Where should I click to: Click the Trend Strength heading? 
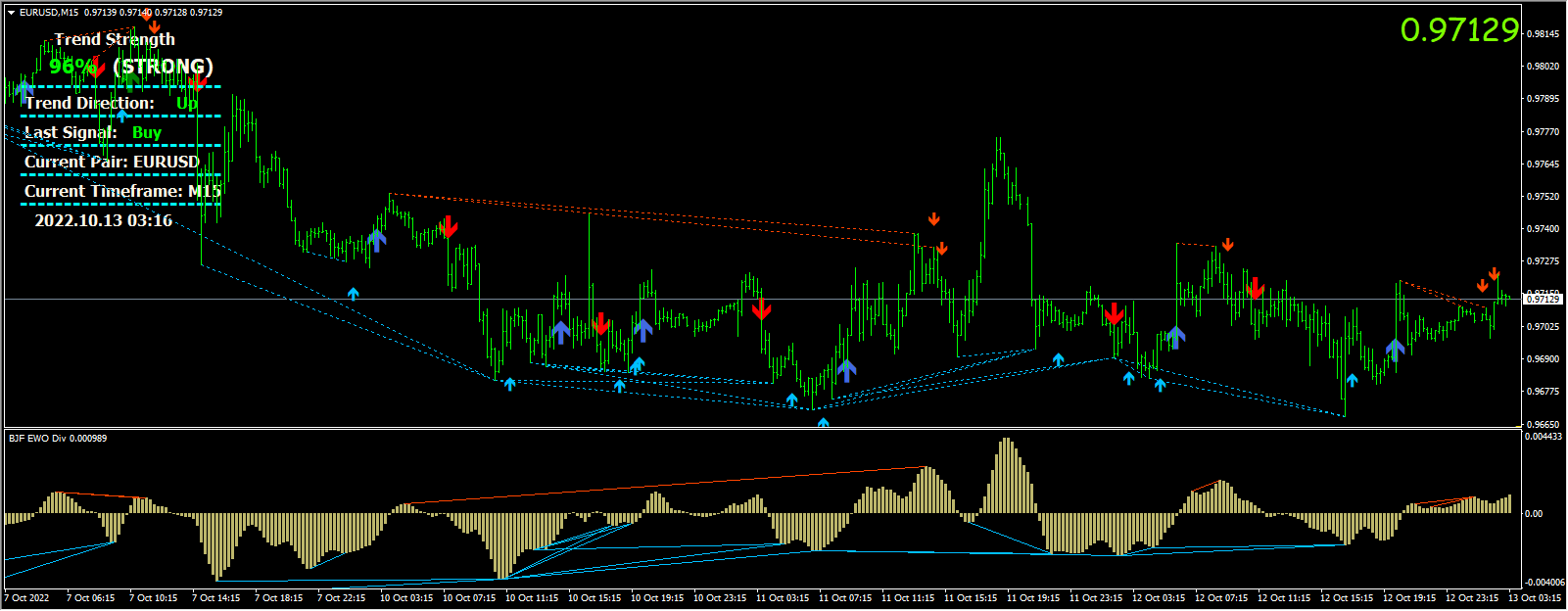coord(115,39)
